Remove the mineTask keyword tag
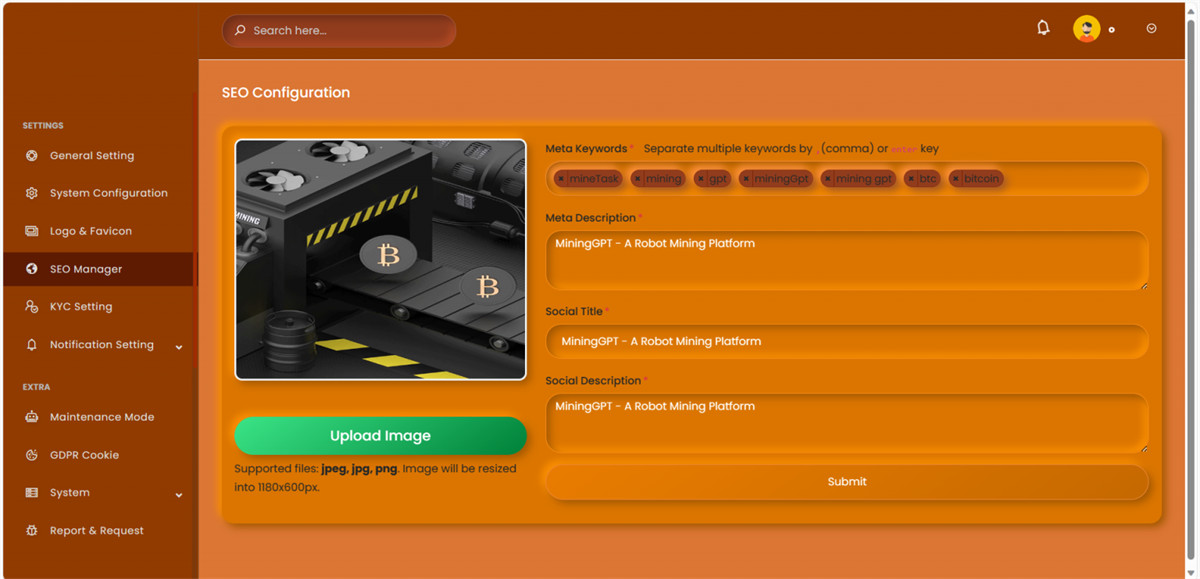Image resolution: width=1200 pixels, height=579 pixels. point(561,179)
